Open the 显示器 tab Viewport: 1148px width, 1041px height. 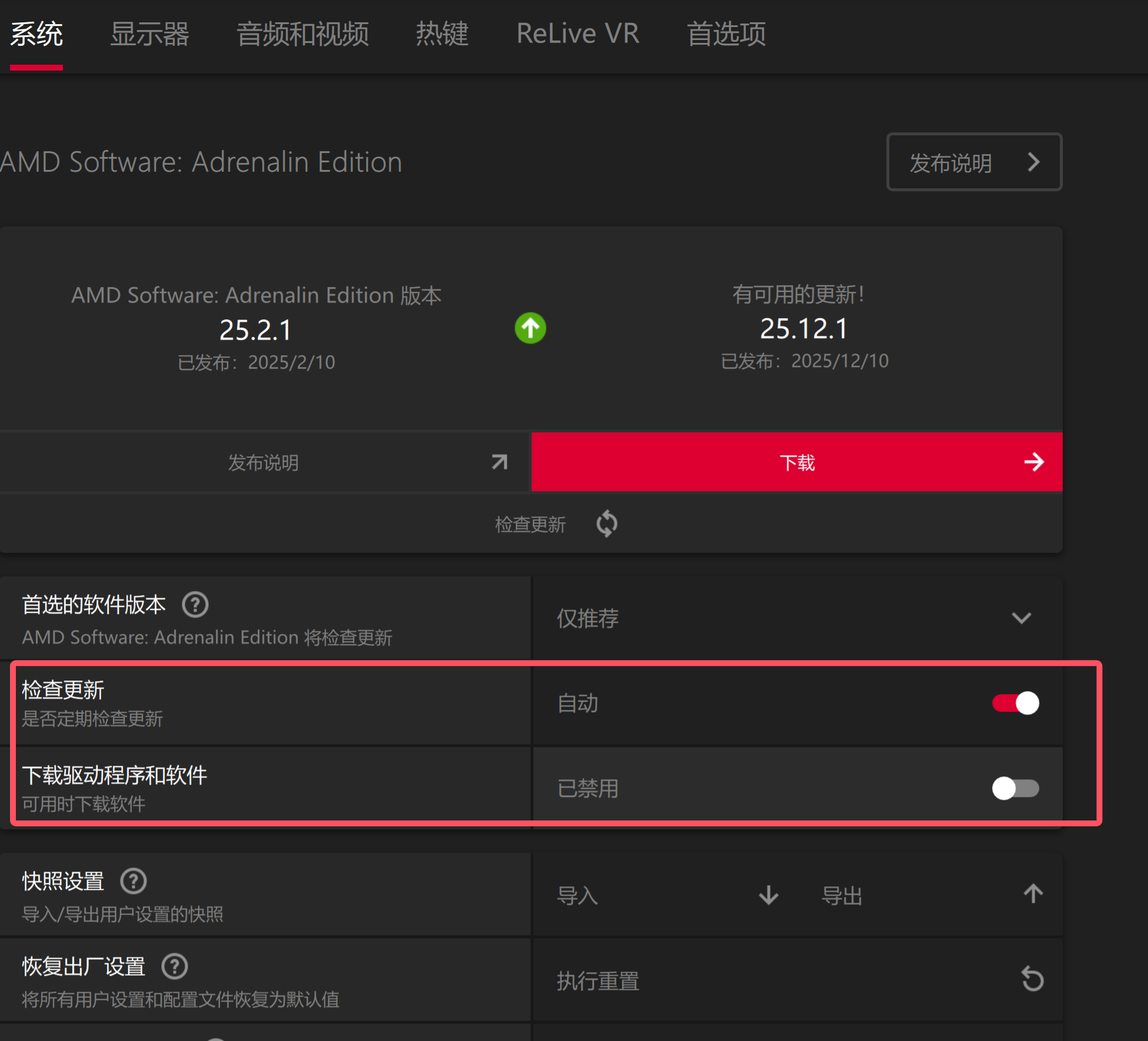point(149,34)
